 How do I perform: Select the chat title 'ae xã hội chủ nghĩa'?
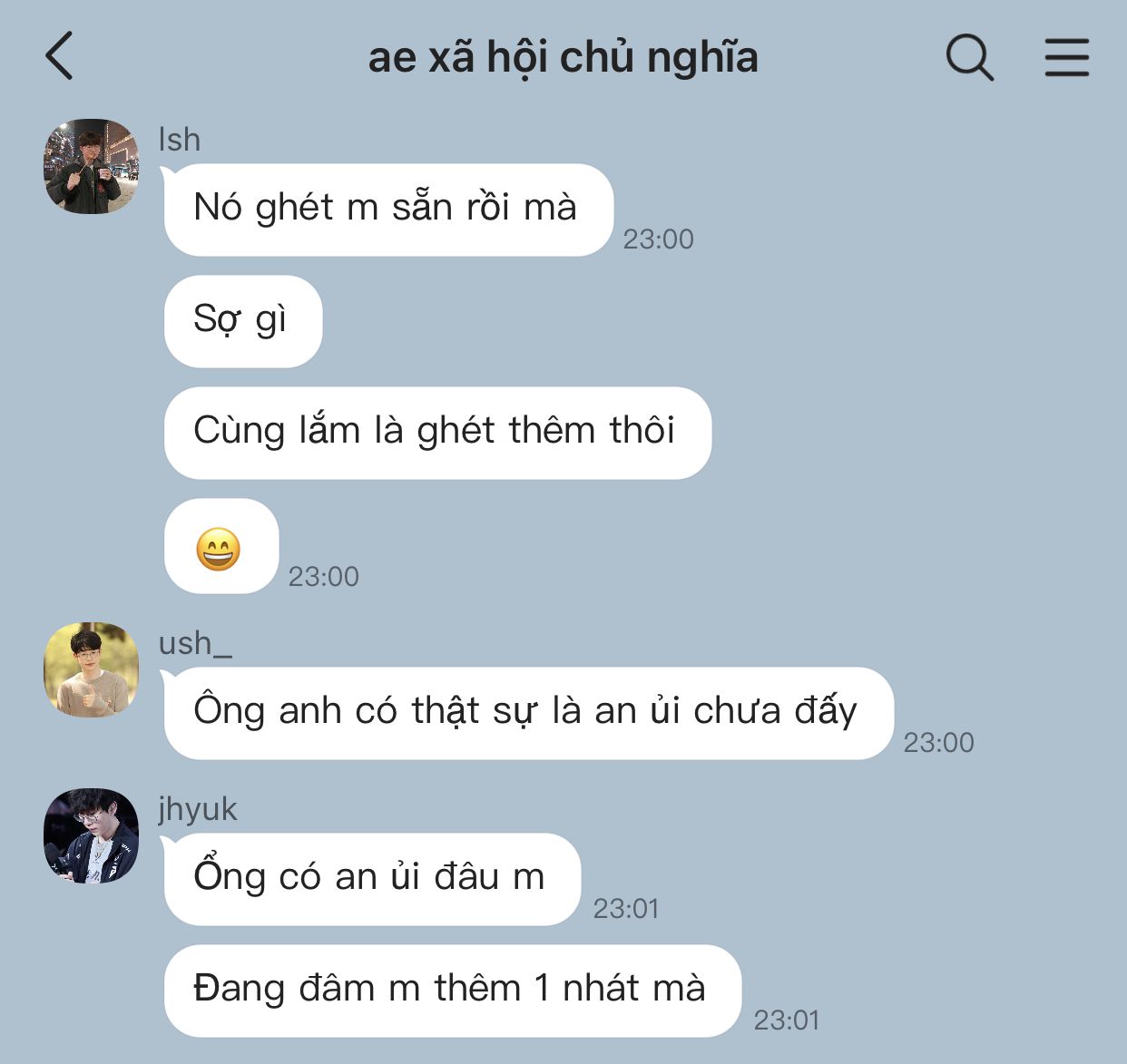coord(563,57)
